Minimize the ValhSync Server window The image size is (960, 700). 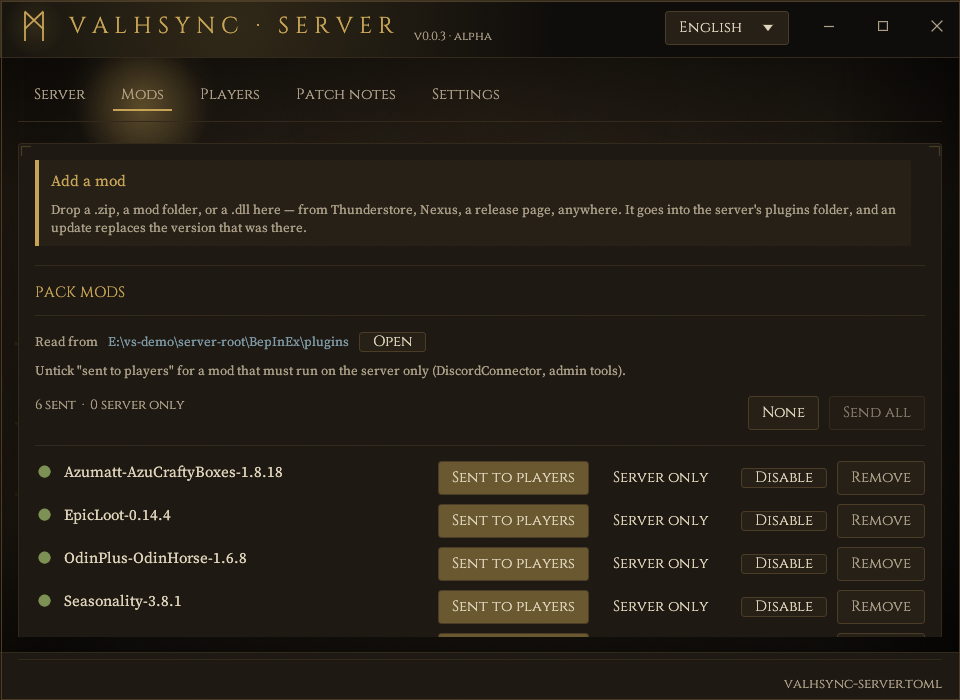[828, 26]
